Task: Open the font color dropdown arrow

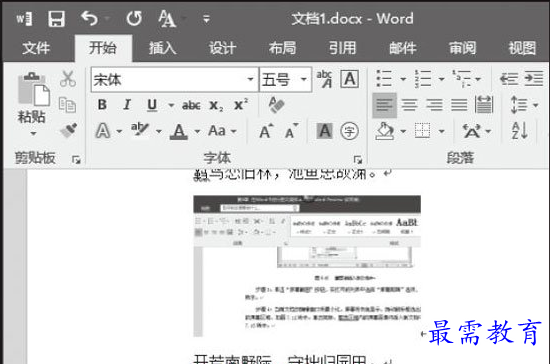Action: 197,132
